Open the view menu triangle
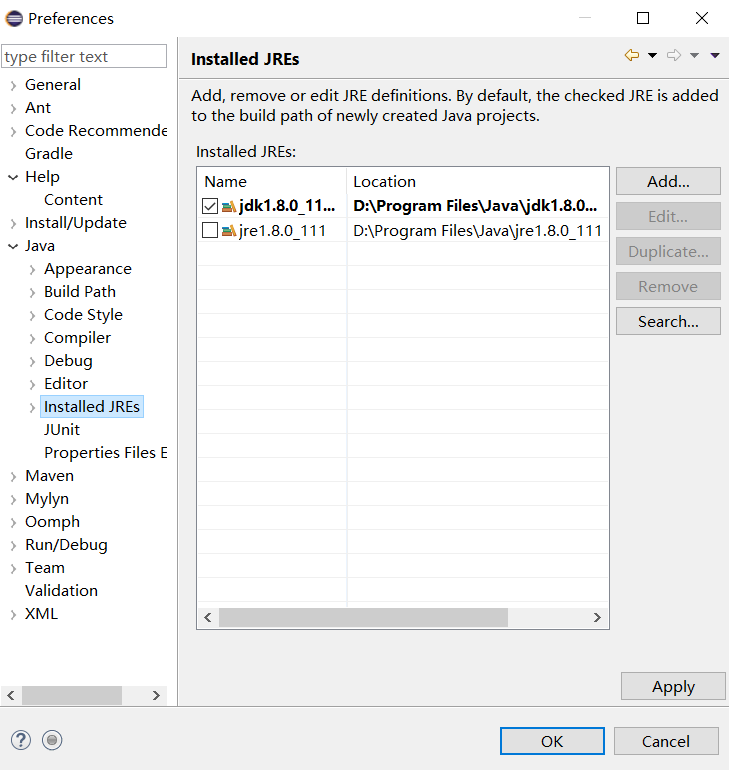729x770 pixels. pos(715,55)
